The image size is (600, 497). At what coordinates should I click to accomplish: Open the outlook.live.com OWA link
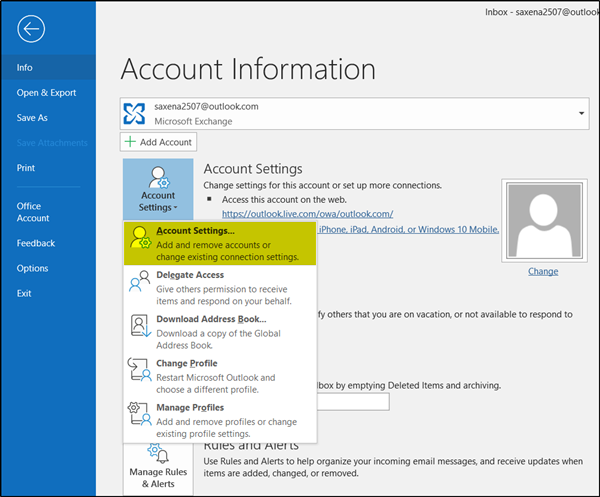pyautogui.click(x=307, y=214)
